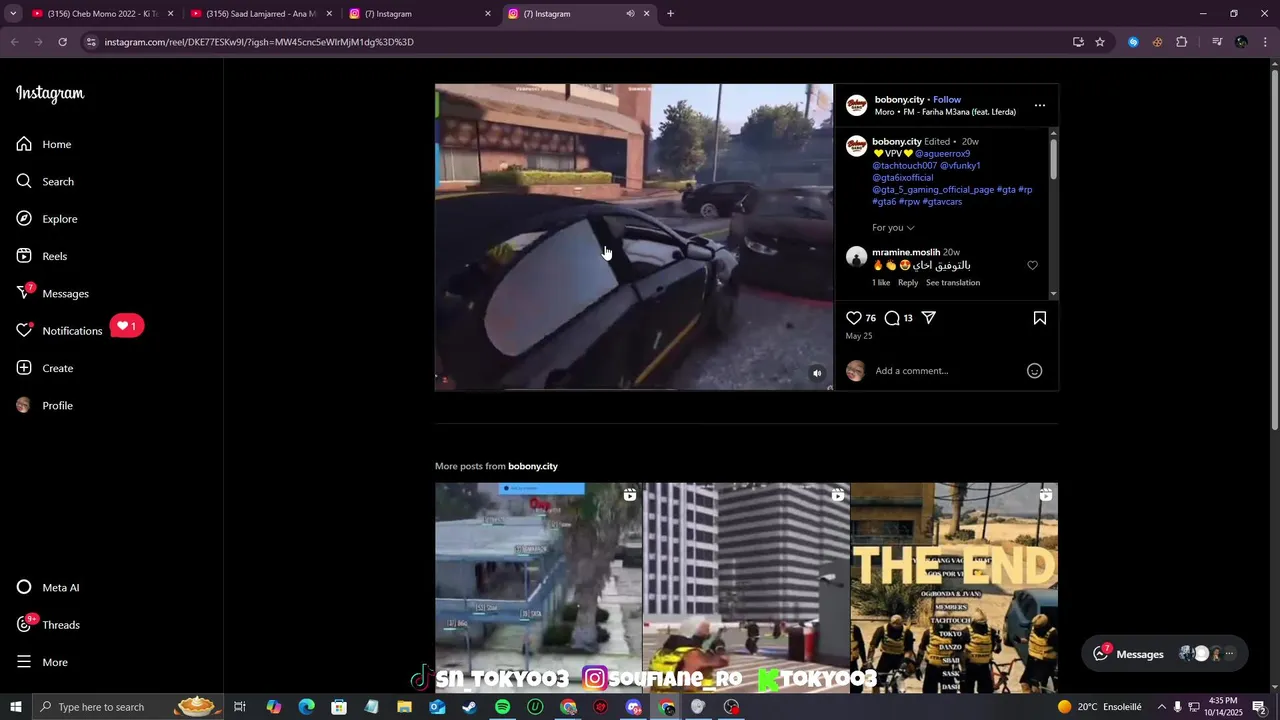This screenshot has width=1280, height=720.
Task: Open Threads from the sidebar
Action: 48,624
